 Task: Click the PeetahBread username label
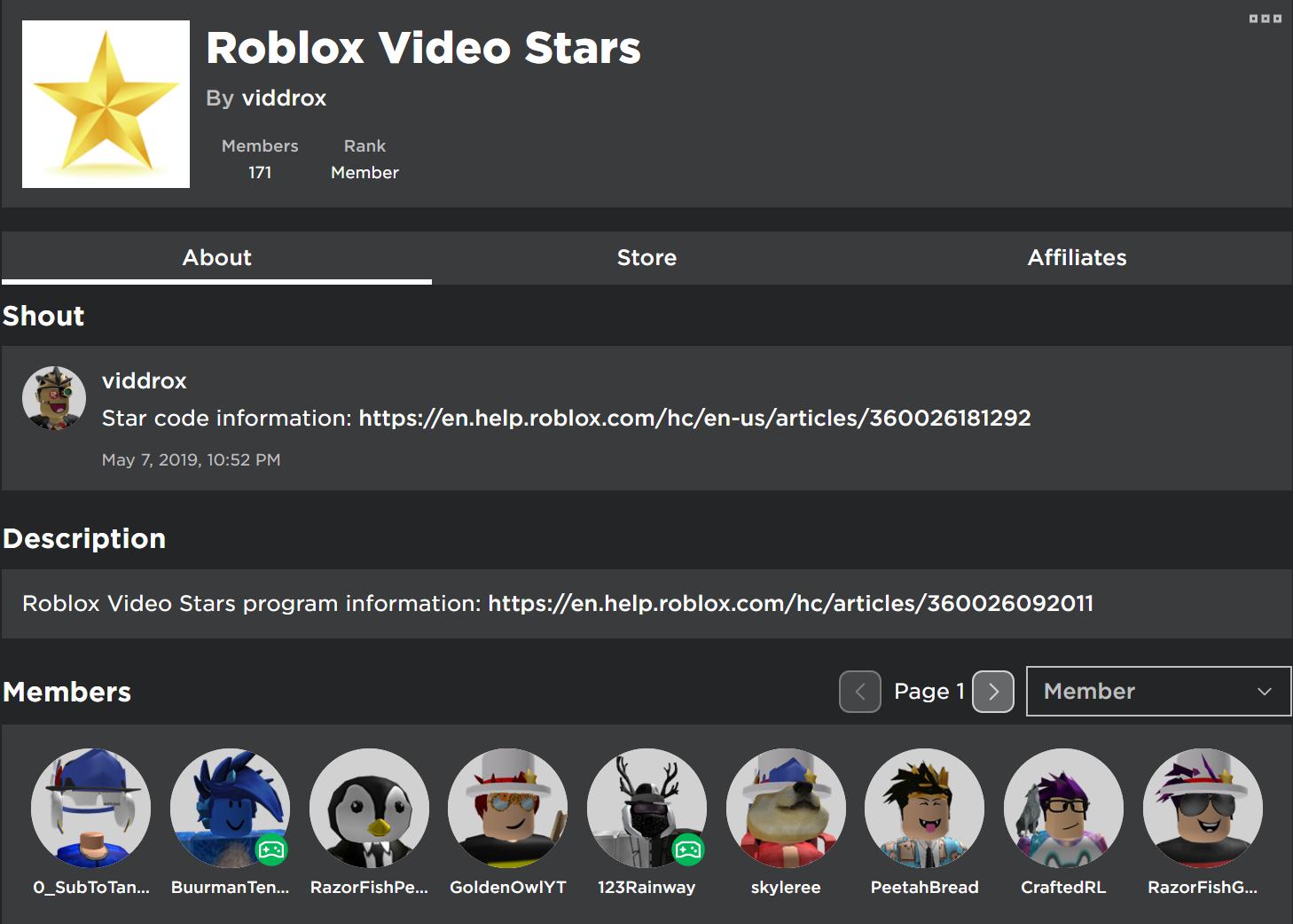(924, 887)
